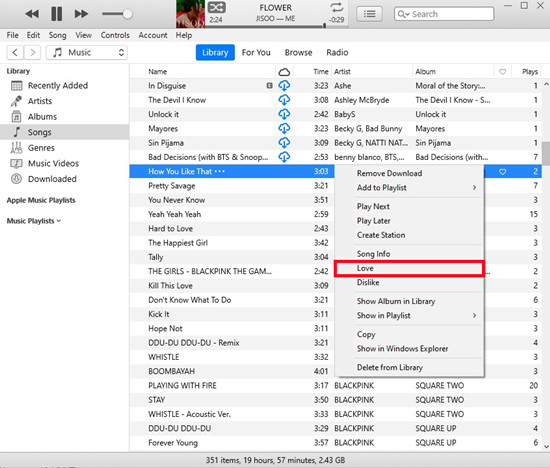Switch to the Browse tab
The height and width of the screenshot is (468, 550).
click(x=299, y=53)
